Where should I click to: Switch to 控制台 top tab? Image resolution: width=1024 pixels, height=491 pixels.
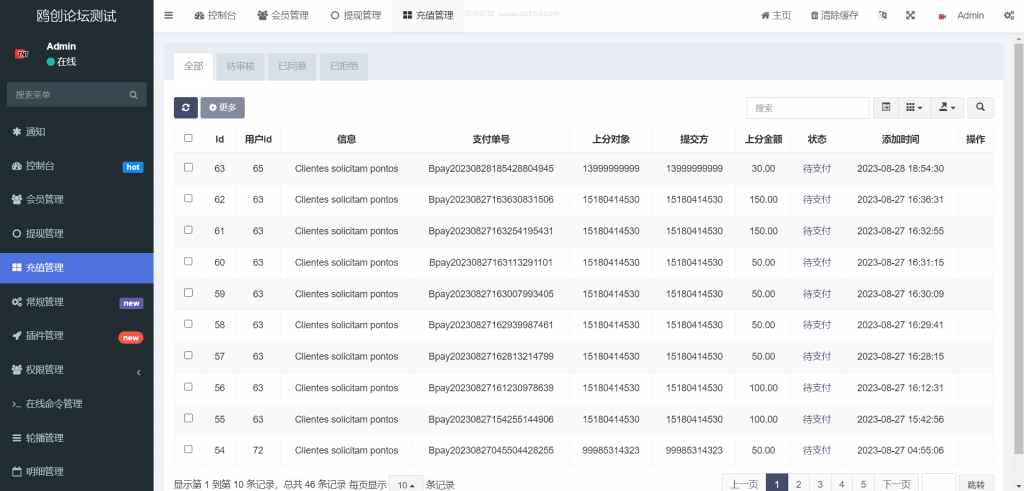pos(216,16)
